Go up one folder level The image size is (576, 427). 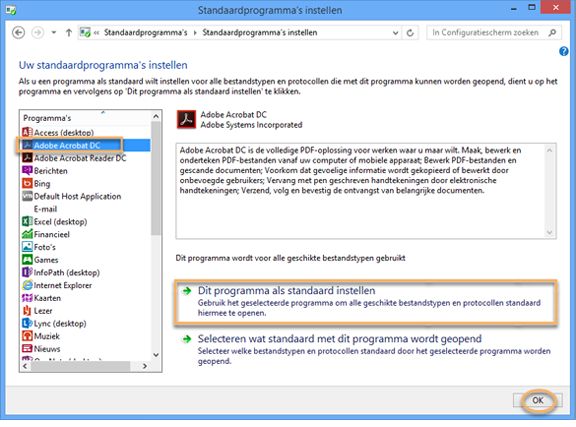[x=69, y=33]
